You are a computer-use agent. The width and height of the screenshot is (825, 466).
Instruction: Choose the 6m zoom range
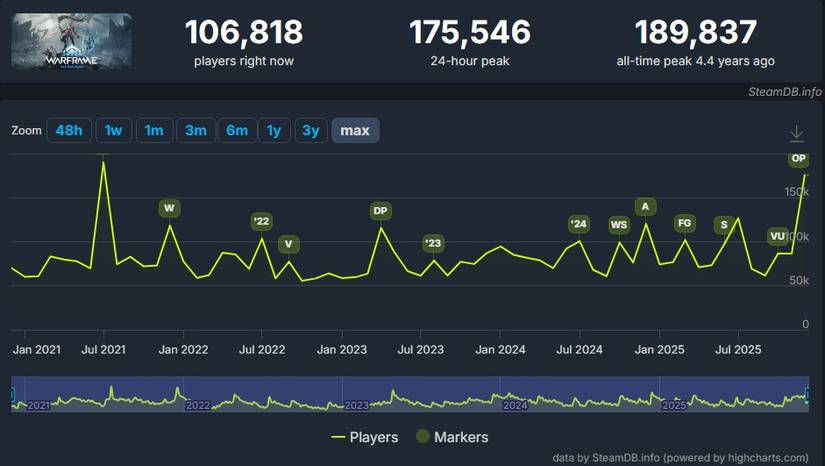(236, 130)
